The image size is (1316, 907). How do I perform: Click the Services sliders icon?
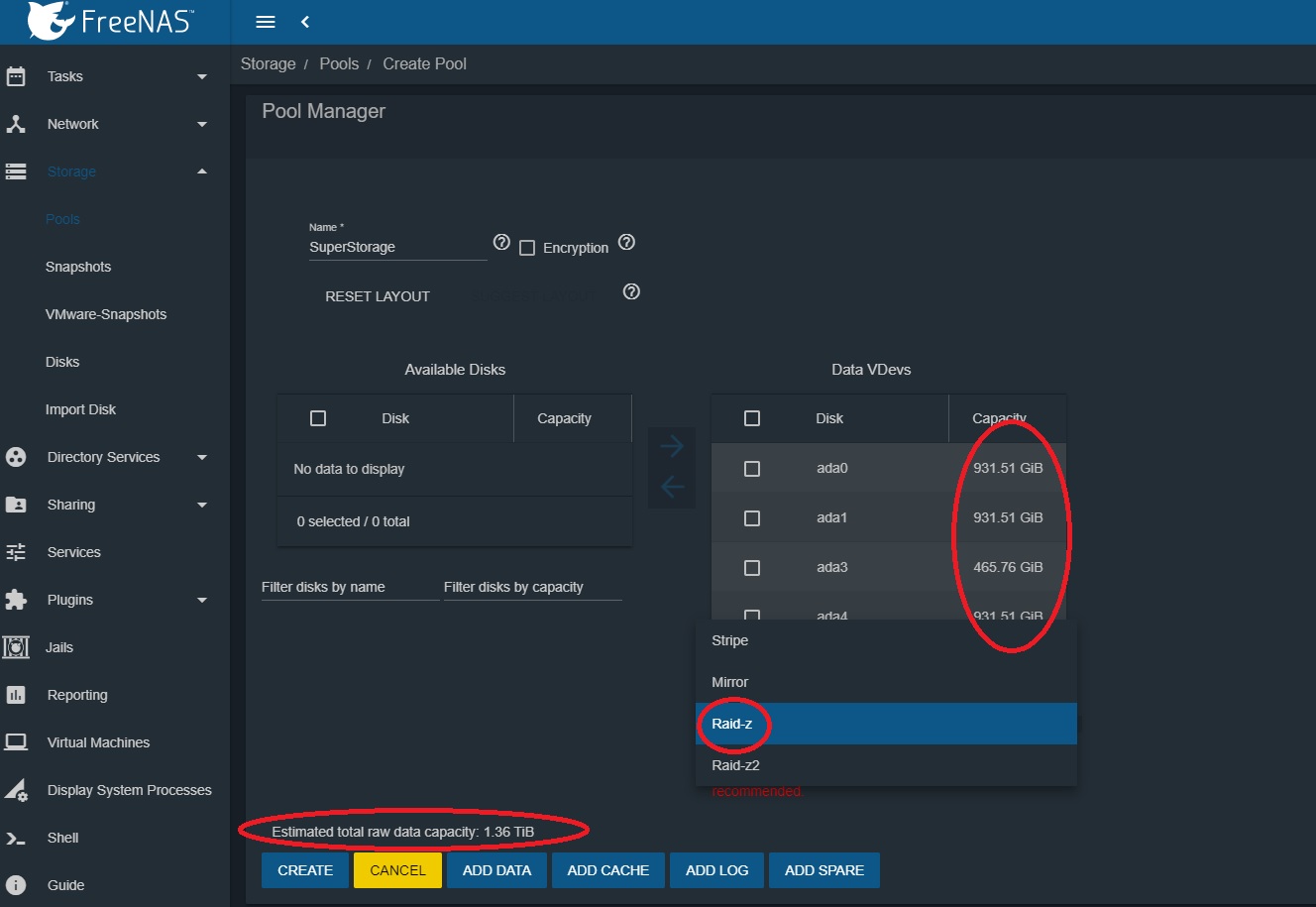tap(16, 552)
